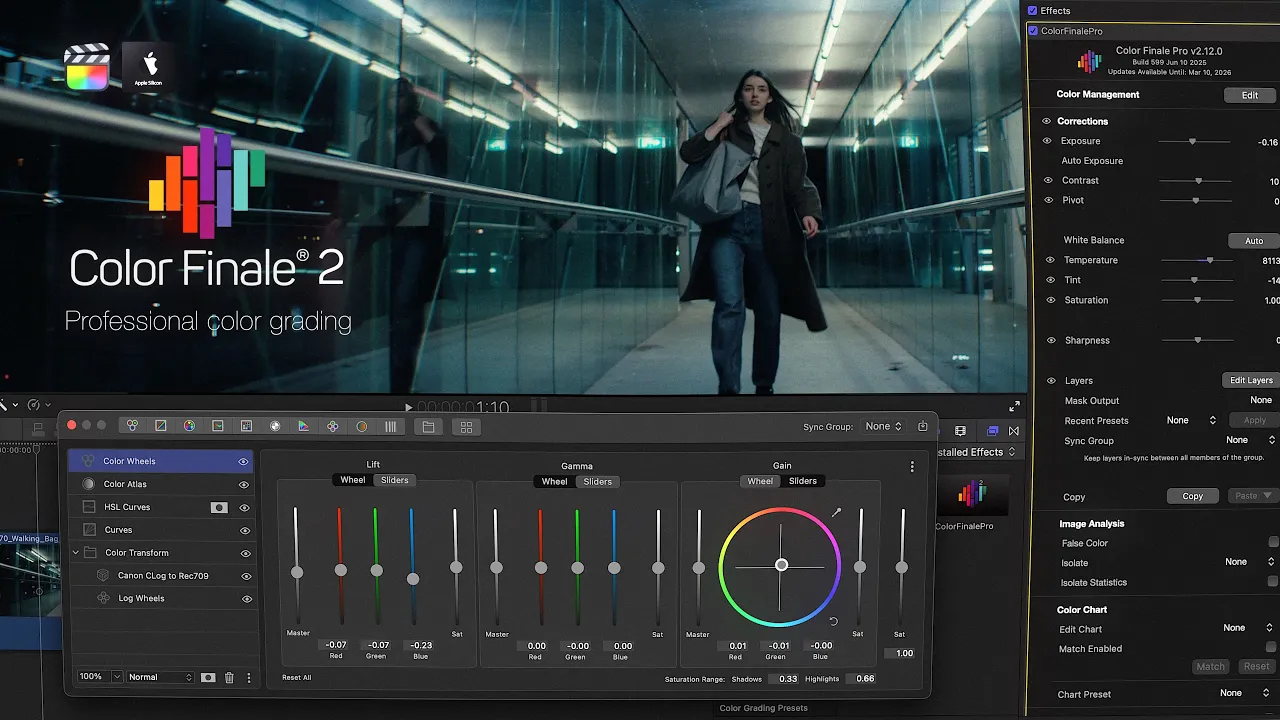
Task: Switch Gain to Sliders view
Action: (803, 481)
